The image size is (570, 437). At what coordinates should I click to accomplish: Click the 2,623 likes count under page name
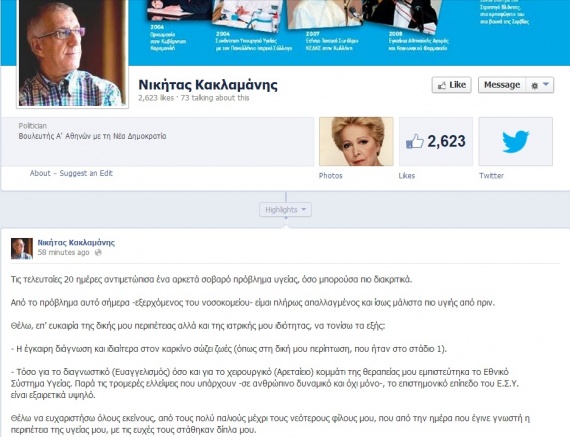click(156, 98)
